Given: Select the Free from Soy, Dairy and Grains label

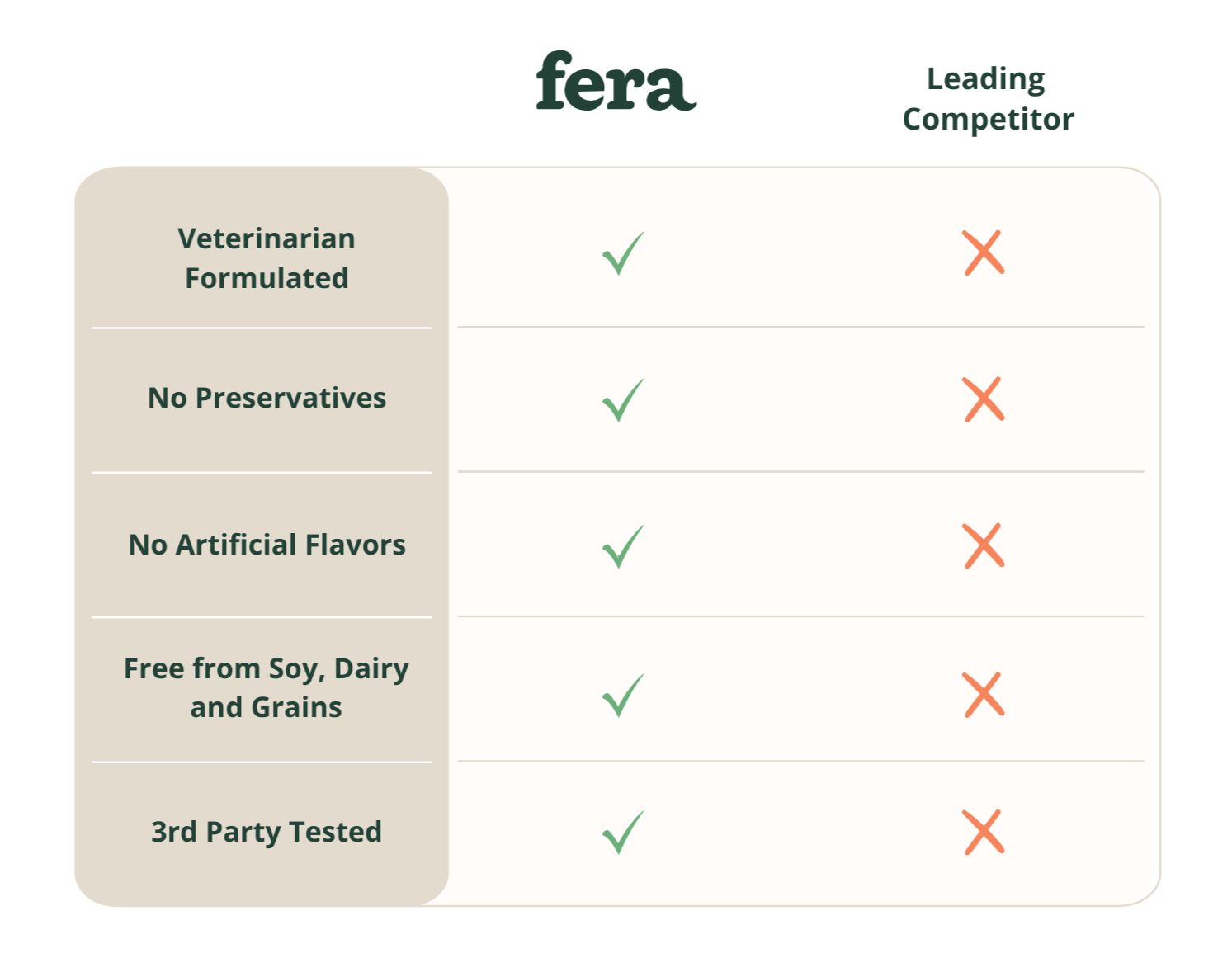Looking at the screenshot, I should click(267, 687).
